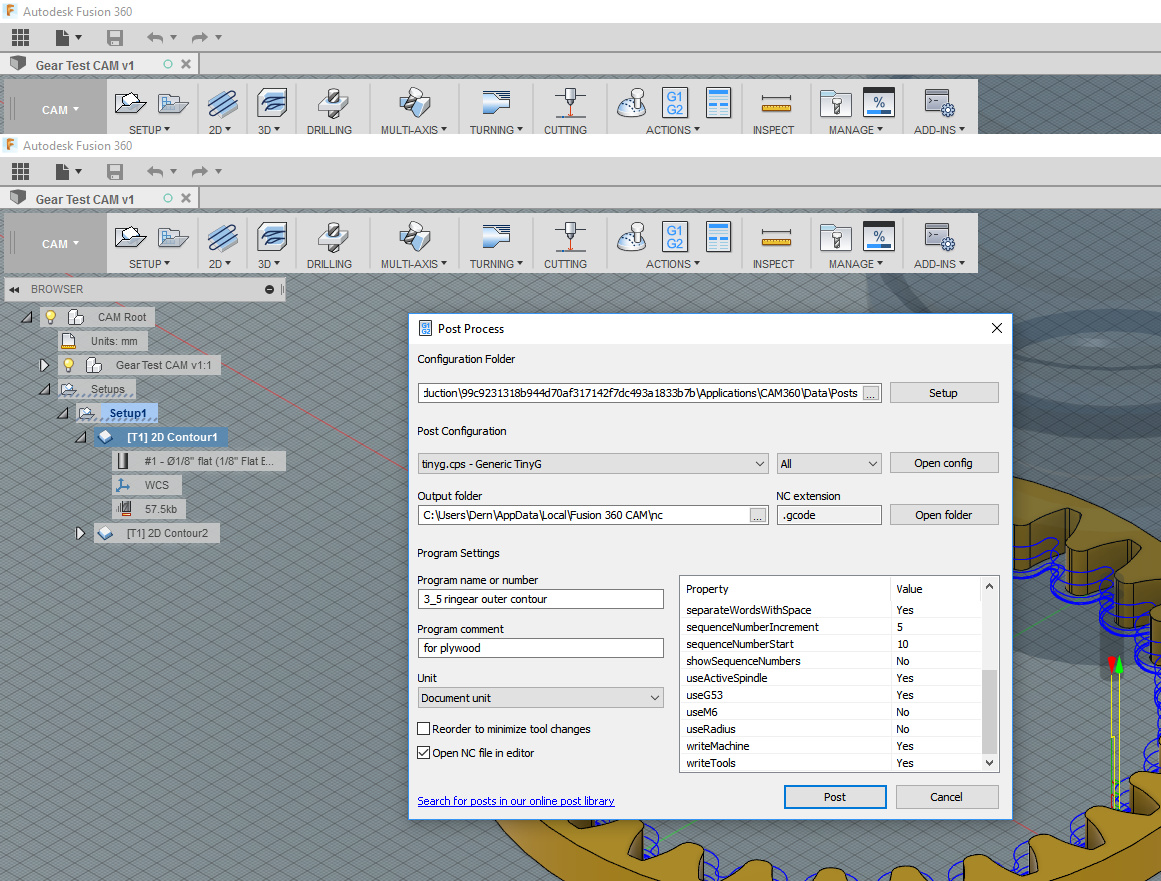Expand the [T1] 2D Contour2 node

[x=80, y=533]
